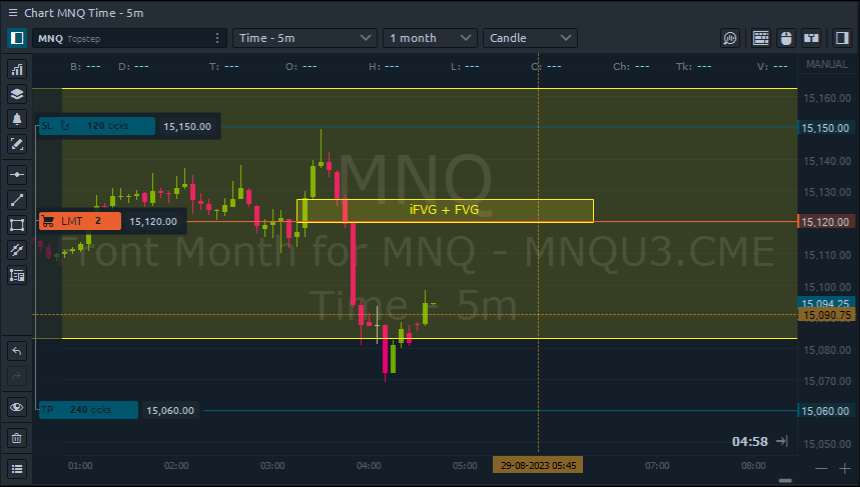The width and height of the screenshot is (860, 487).
Task: Click the LMT 2 limit order label
Action: coord(80,221)
